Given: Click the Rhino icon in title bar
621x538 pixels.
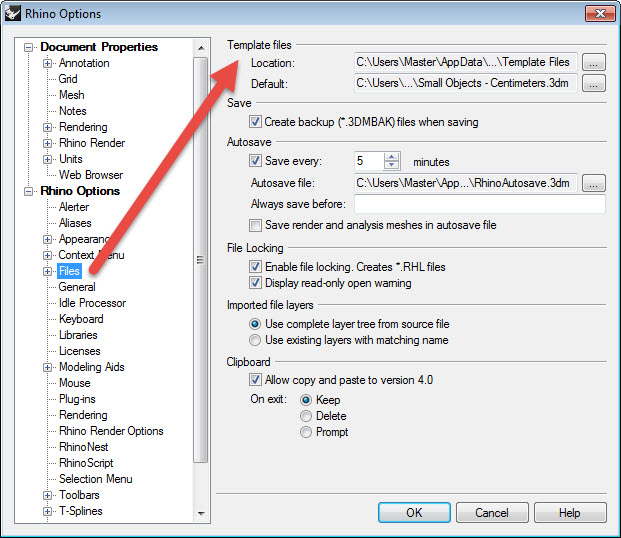Looking at the screenshot, I should (x=12, y=13).
